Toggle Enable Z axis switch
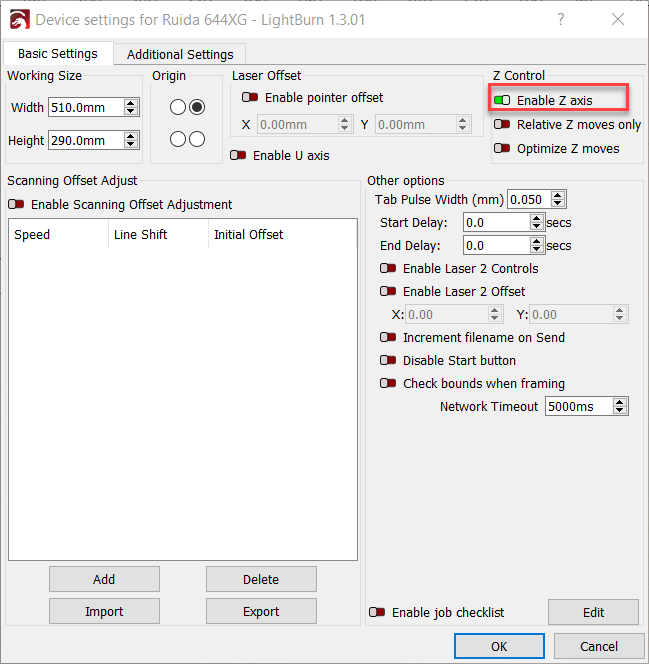The width and height of the screenshot is (649, 664). click(x=502, y=100)
